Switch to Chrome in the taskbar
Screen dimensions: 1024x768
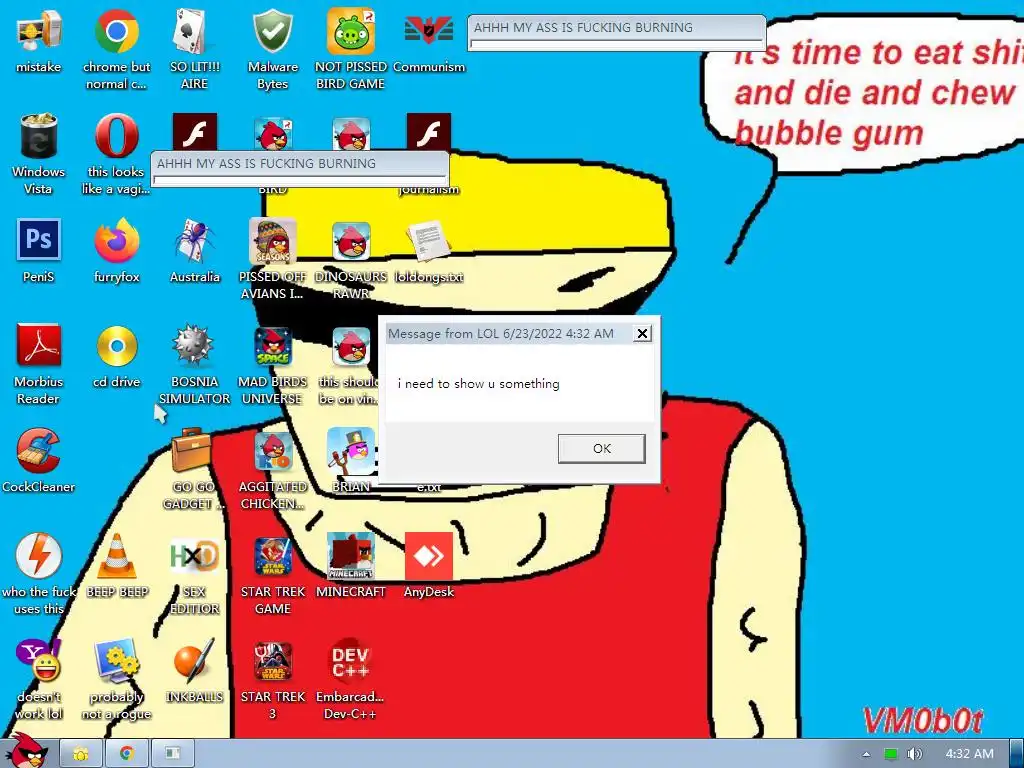tap(127, 754)
